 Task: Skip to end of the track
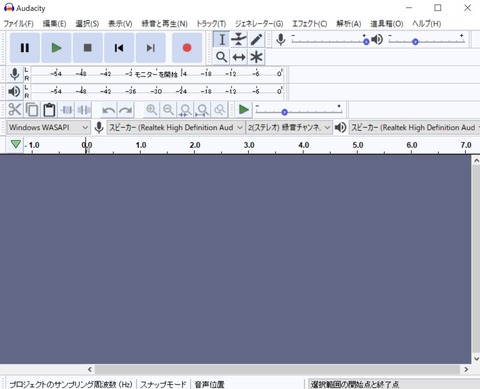click(151, 48)
